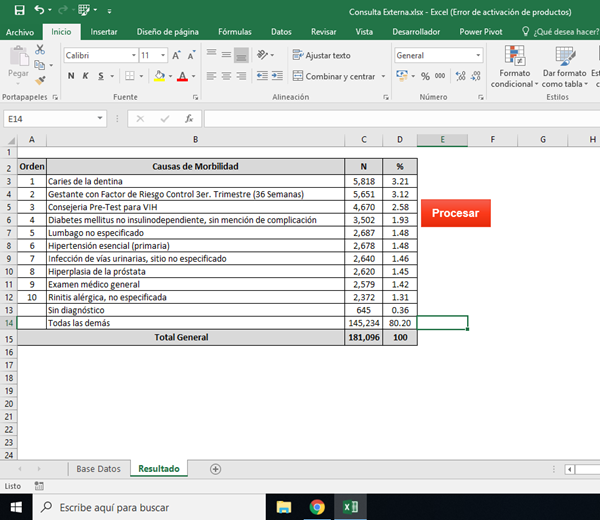Click the Percent Style icon

pyautogui.click(x=425, y=76)
